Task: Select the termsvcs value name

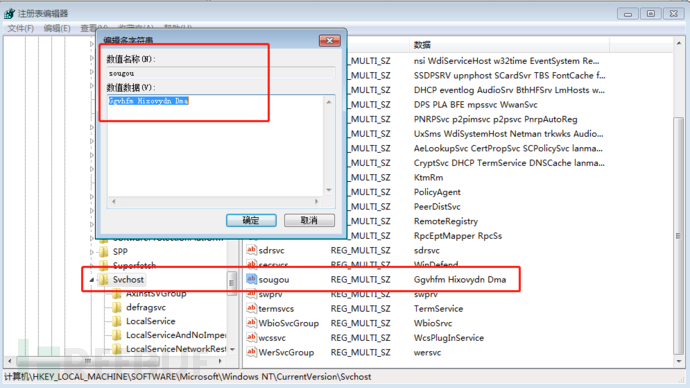Action: pos(276,308)
